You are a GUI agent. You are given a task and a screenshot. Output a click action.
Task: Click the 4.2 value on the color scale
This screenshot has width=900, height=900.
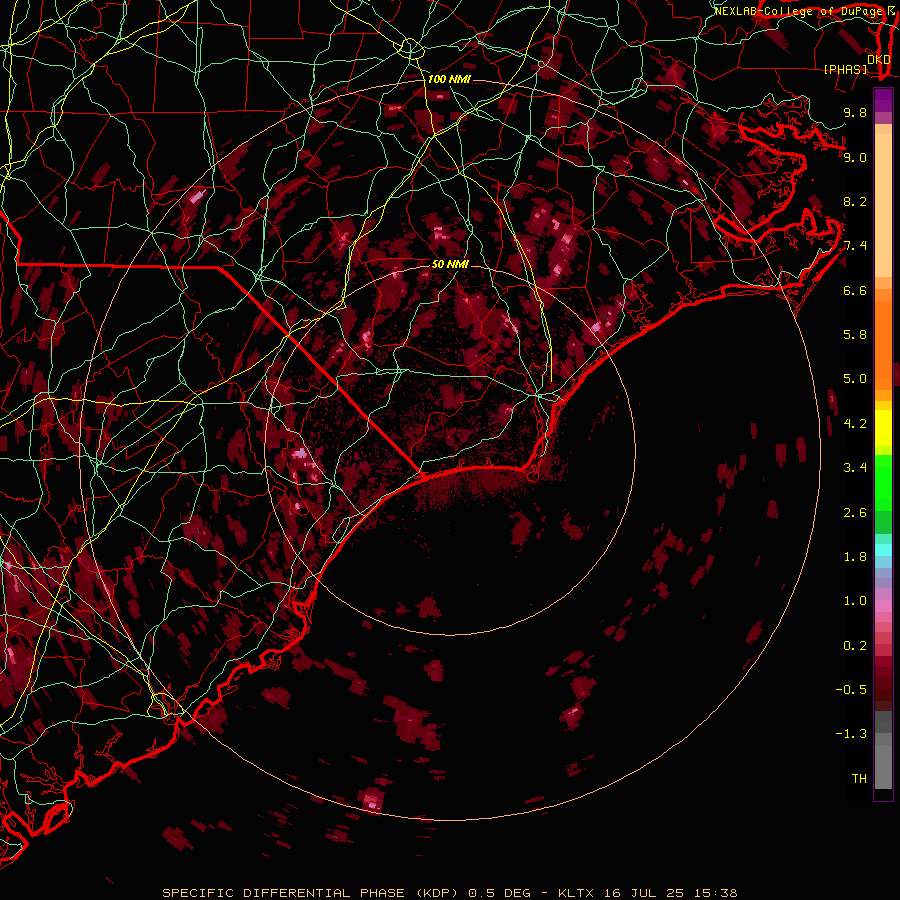[855, 424]
